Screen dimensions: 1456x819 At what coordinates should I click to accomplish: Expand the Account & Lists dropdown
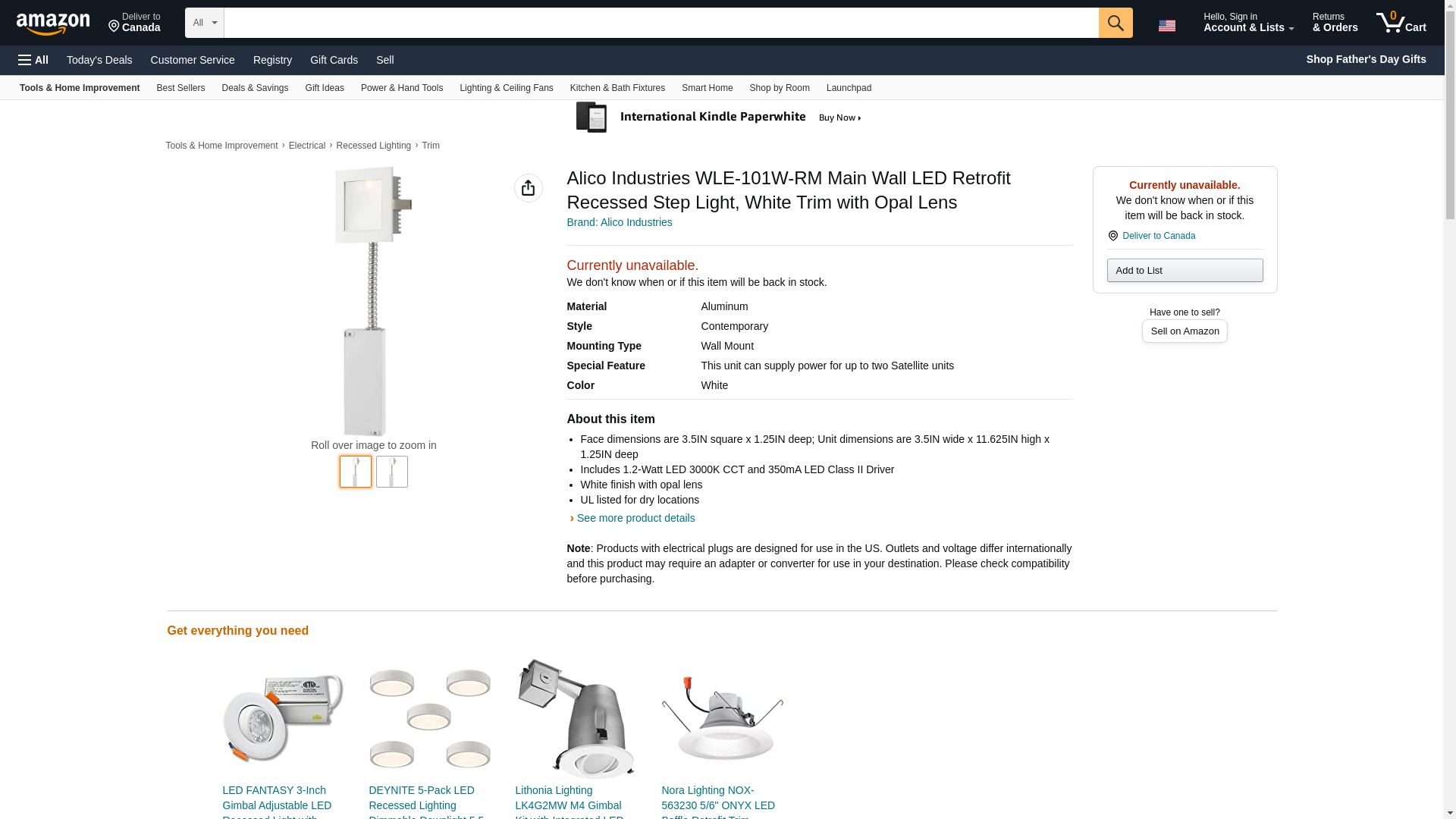click(1248, 23)
